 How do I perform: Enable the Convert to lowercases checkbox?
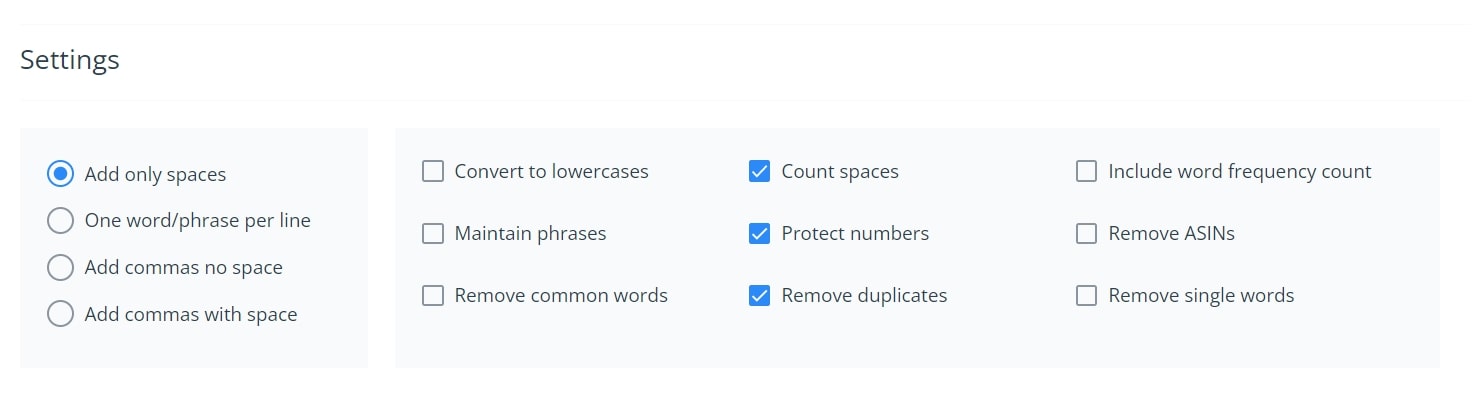point(433,172)
